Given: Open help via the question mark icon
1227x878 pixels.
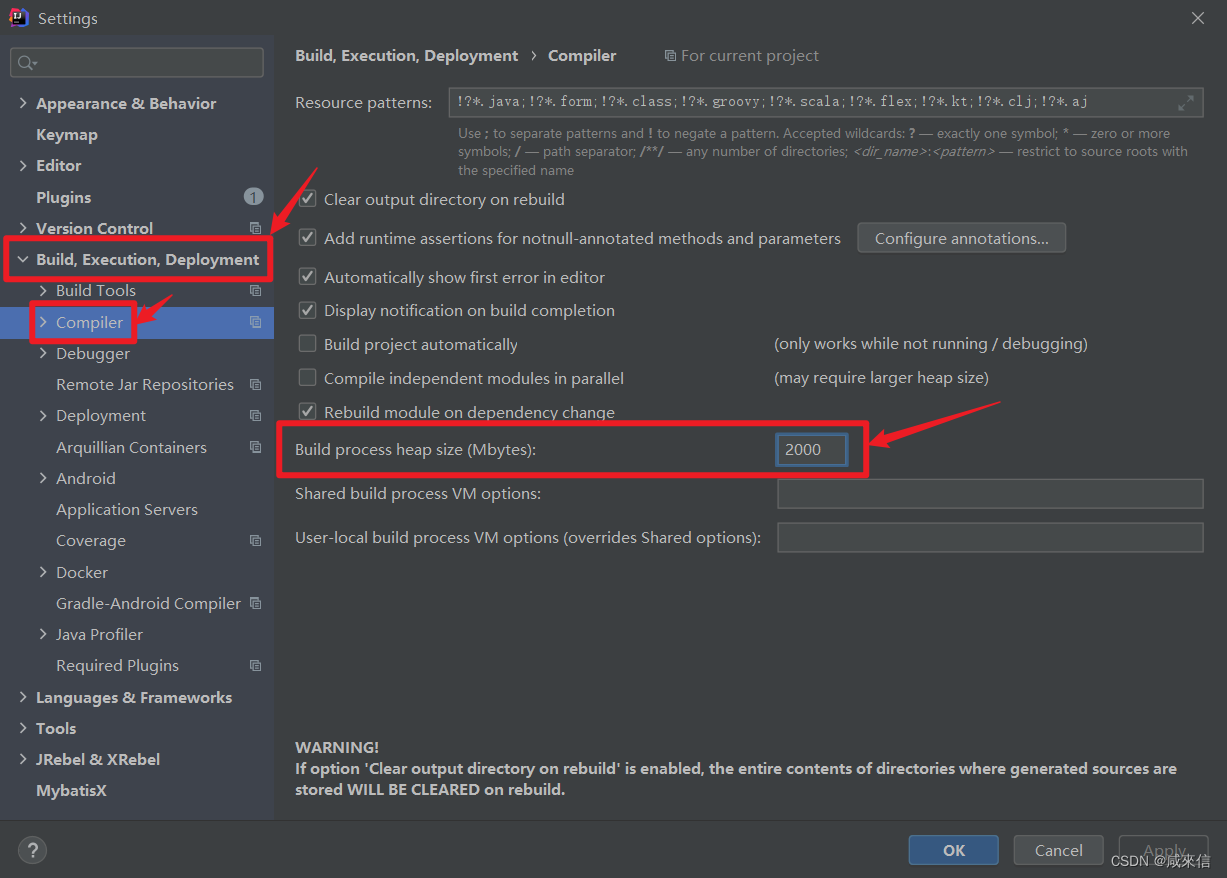Looking at the screenshot, I should pyautogui.click(x=32, y=850).
